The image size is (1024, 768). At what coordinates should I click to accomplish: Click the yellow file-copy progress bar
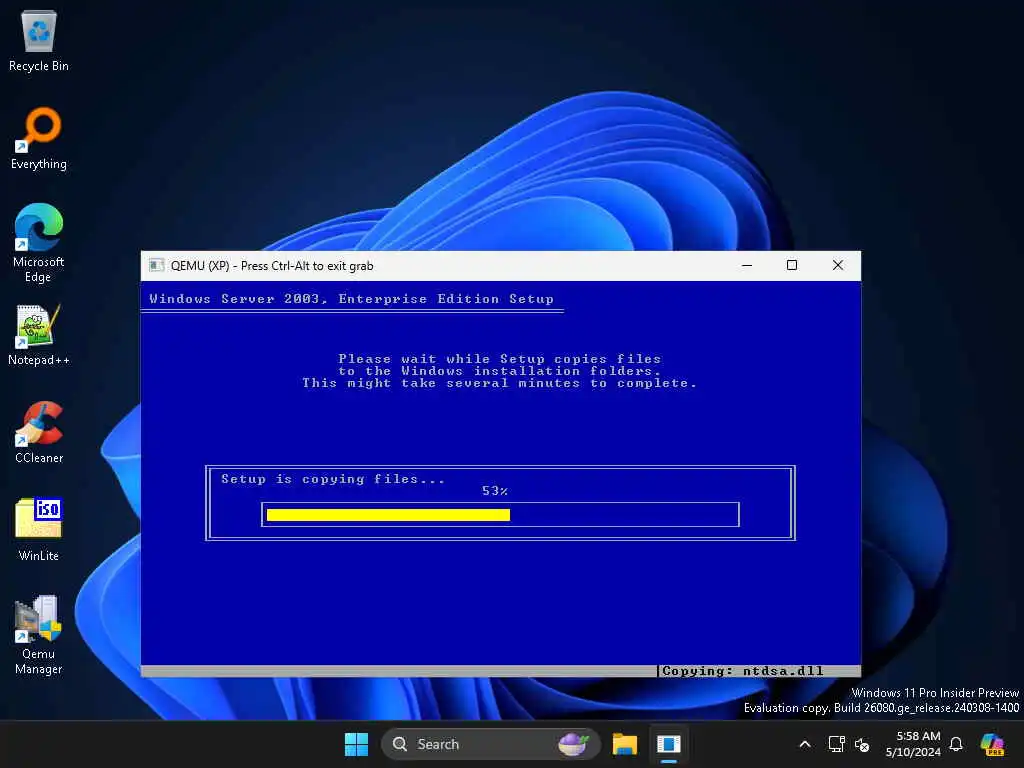tap(389, 515)
